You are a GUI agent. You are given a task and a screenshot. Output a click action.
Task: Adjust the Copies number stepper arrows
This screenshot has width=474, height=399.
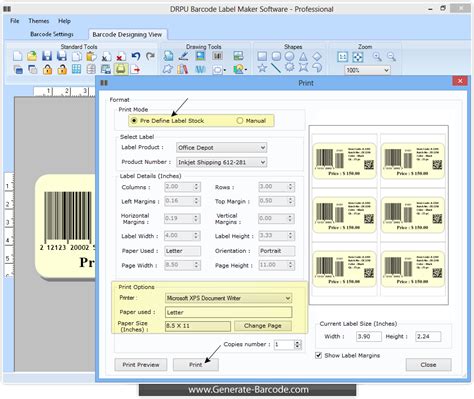click(x=298, y=344)
